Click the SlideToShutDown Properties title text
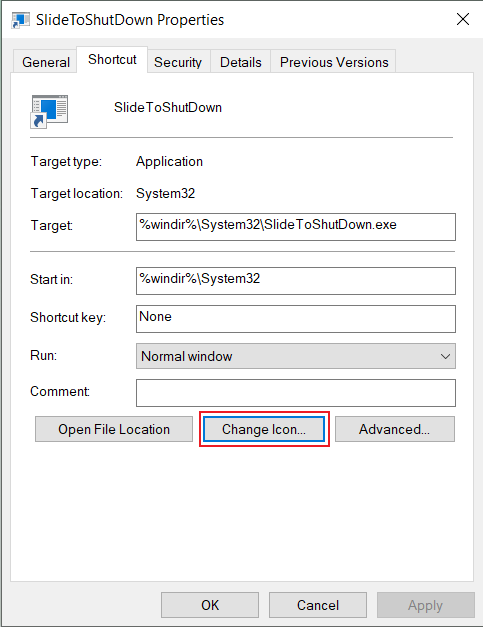 [130, 20]
